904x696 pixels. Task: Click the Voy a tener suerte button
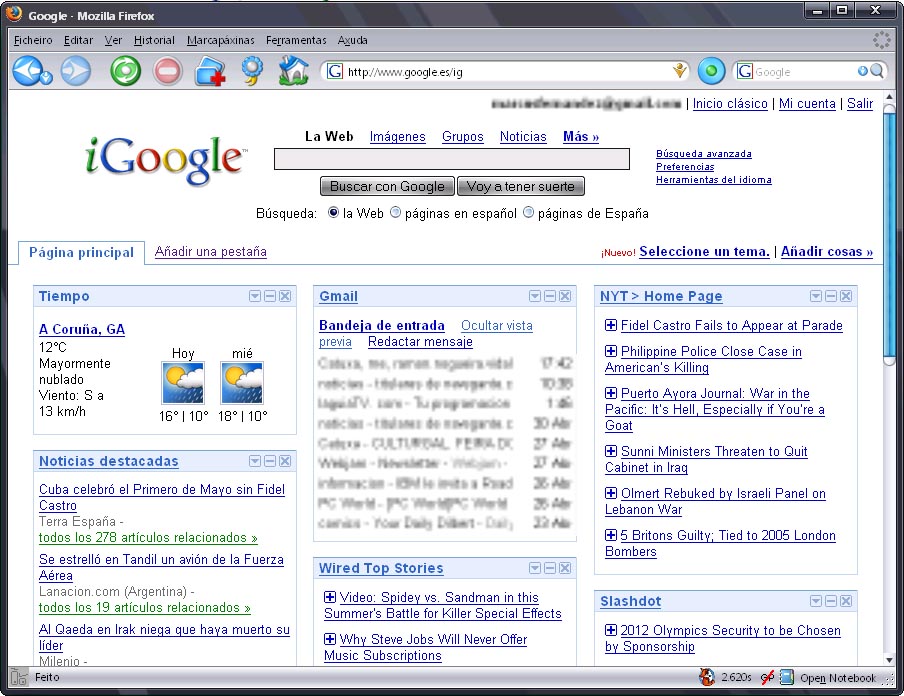[x=521, y=186]
